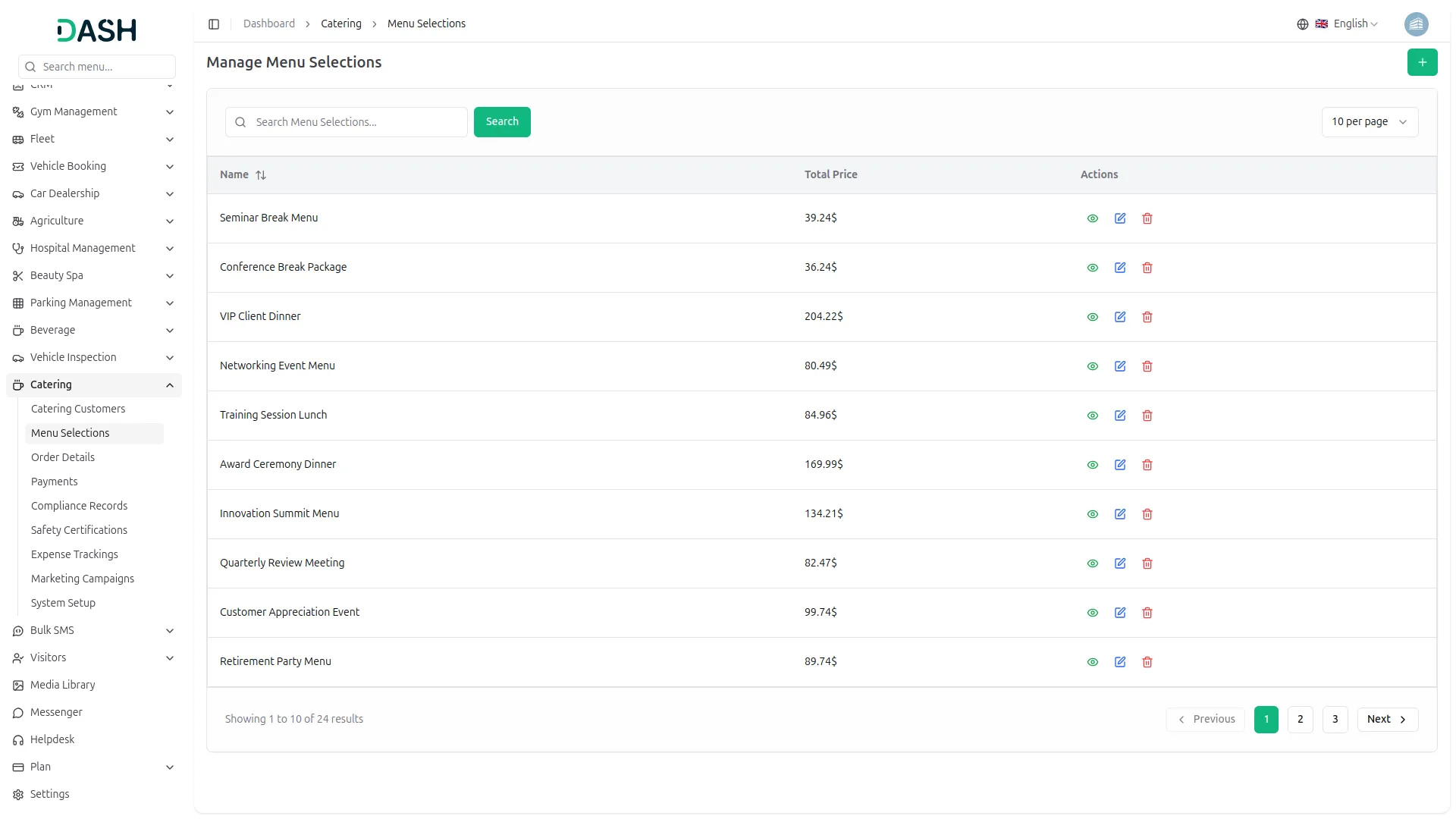
Task: View the Customer Appreciation Event details
Action: 1092,613
